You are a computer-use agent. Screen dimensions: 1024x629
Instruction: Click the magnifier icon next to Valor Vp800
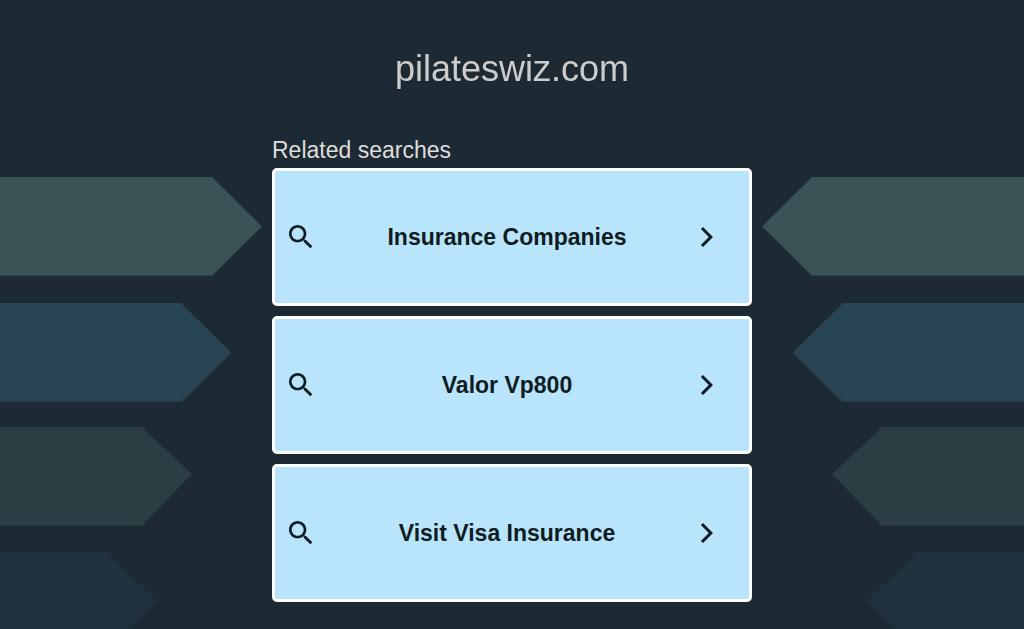coord(300,385)
